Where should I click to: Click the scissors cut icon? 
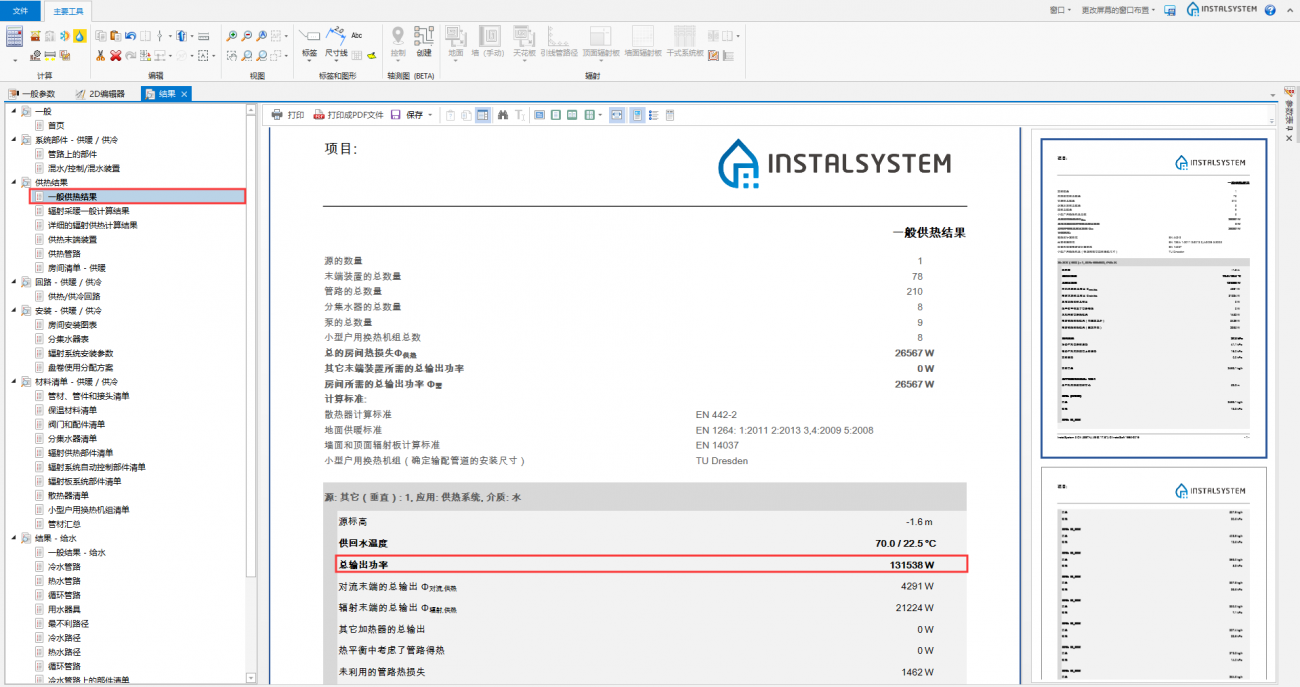click(101, 56)
